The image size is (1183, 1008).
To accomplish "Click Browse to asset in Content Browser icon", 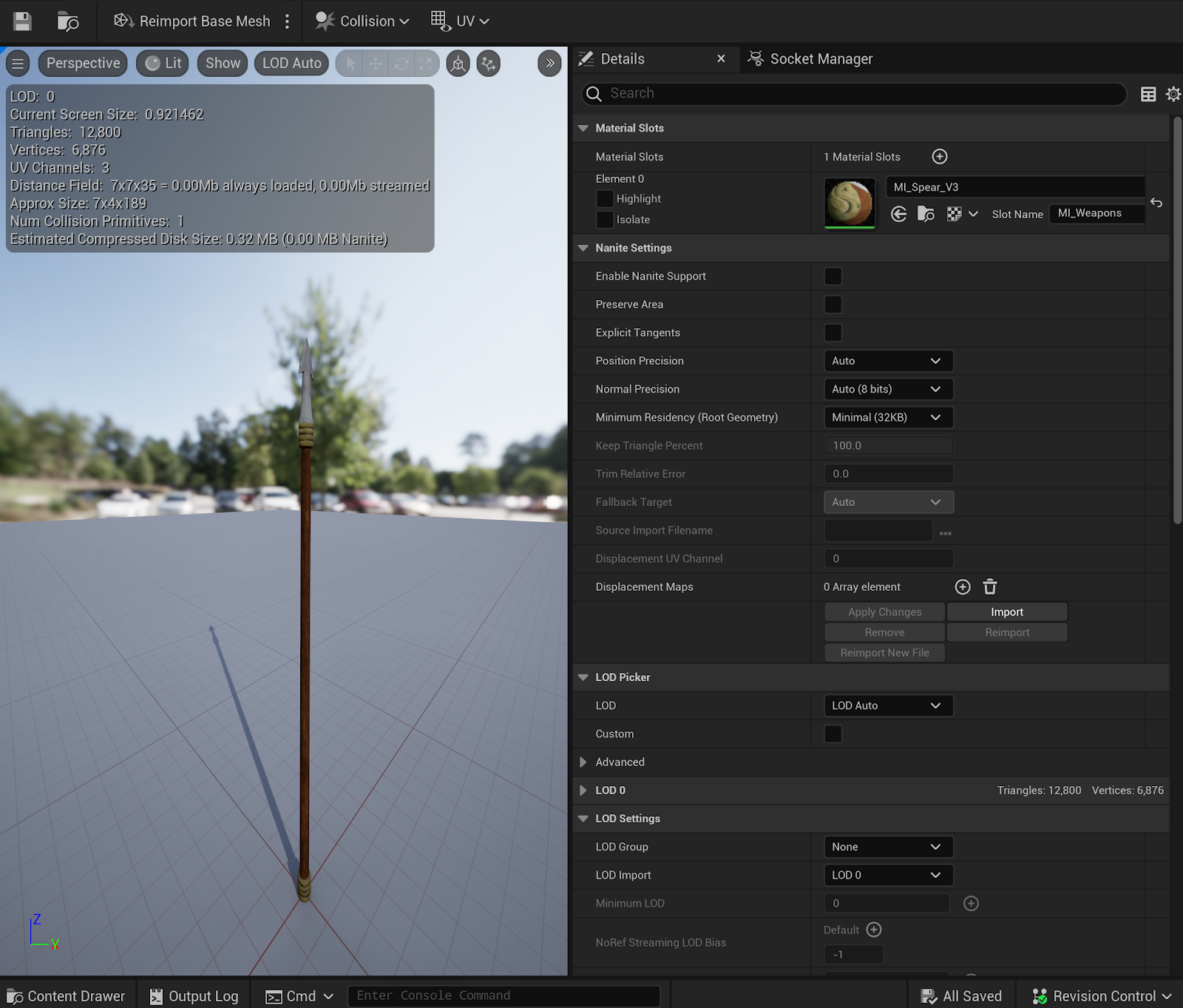I will click(68, 21).
